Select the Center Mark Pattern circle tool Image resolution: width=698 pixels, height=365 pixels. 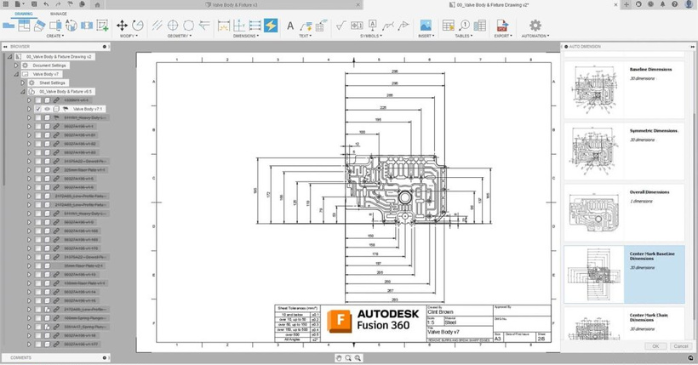[188, 25]
